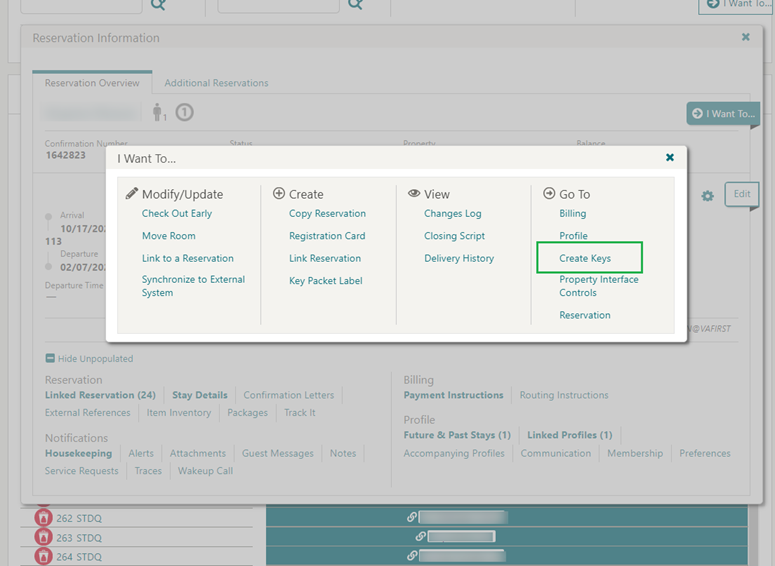Go to Billing
Image resolution: width=775 pixels, height=566 pixels.
pos(572,214)
